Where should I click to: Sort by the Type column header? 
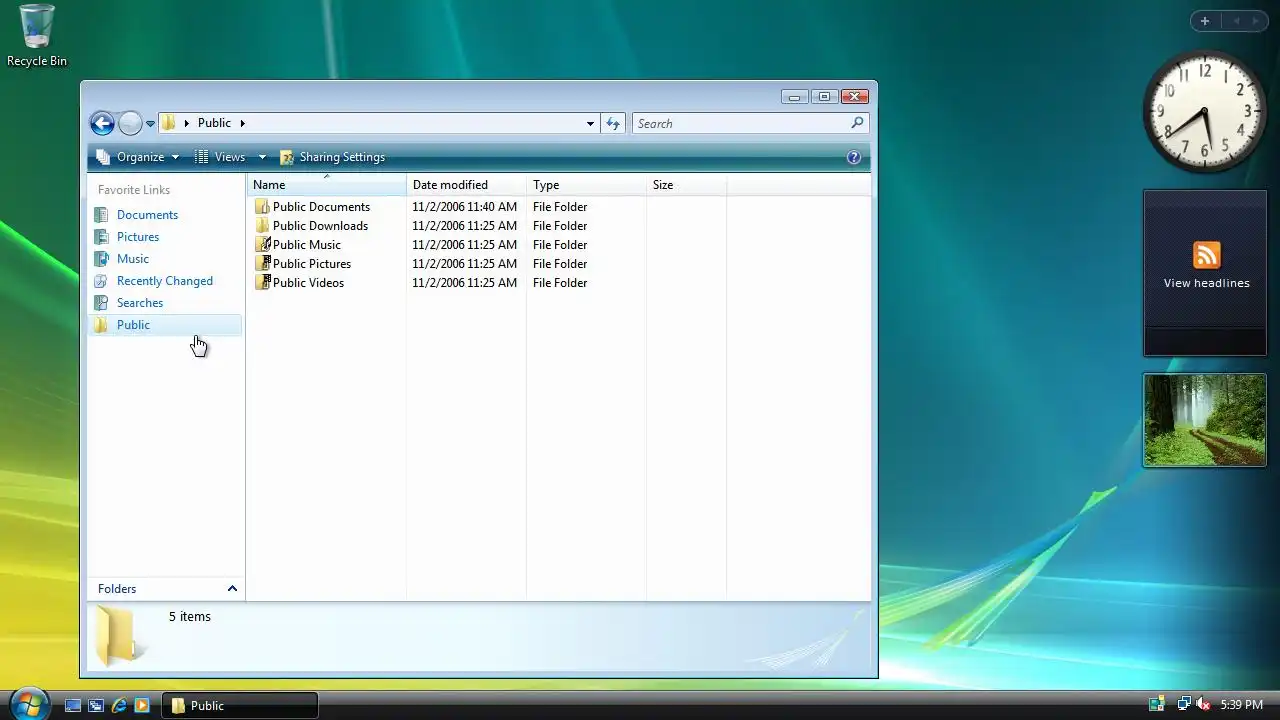point(586,185)
